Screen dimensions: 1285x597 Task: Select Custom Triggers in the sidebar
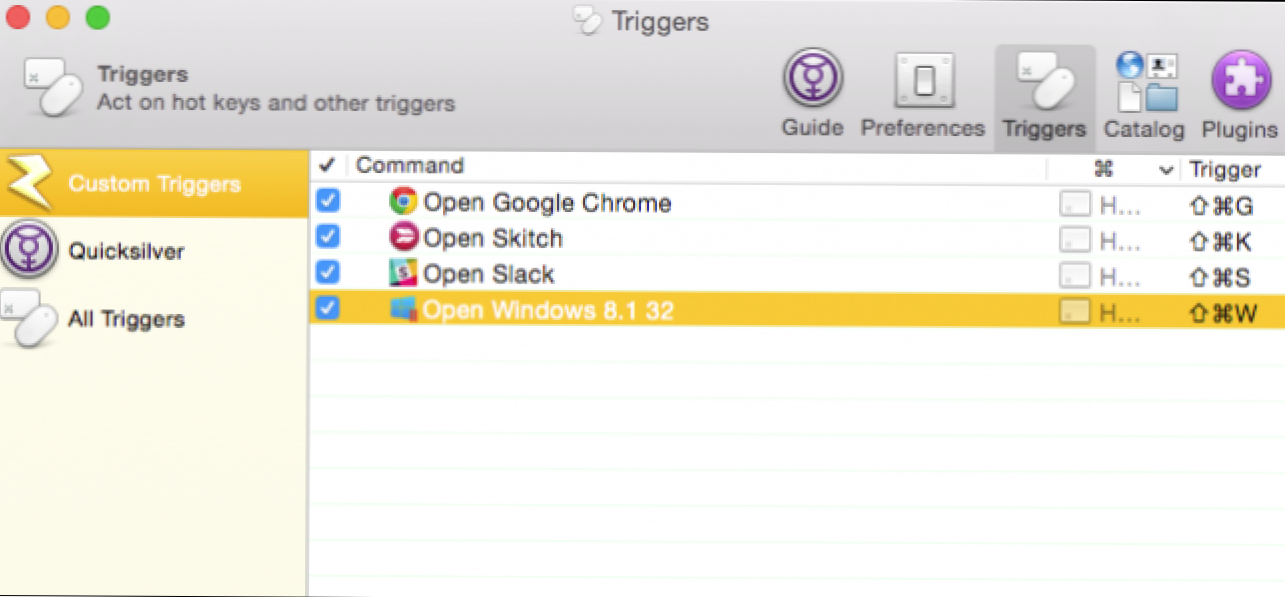click(154, 184)
